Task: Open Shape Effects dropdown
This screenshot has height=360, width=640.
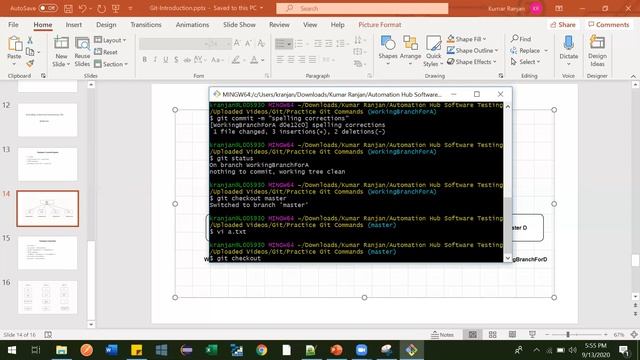Action: click(x=471, y=62)
